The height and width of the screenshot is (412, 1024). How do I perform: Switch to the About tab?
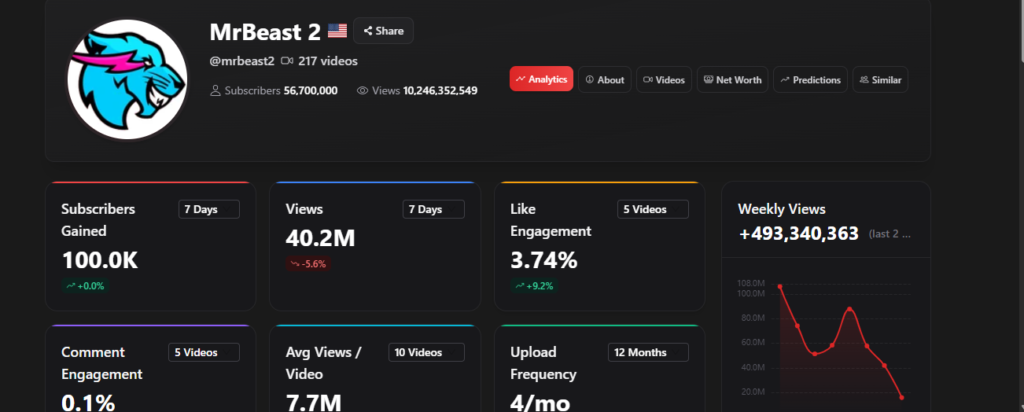604,80
